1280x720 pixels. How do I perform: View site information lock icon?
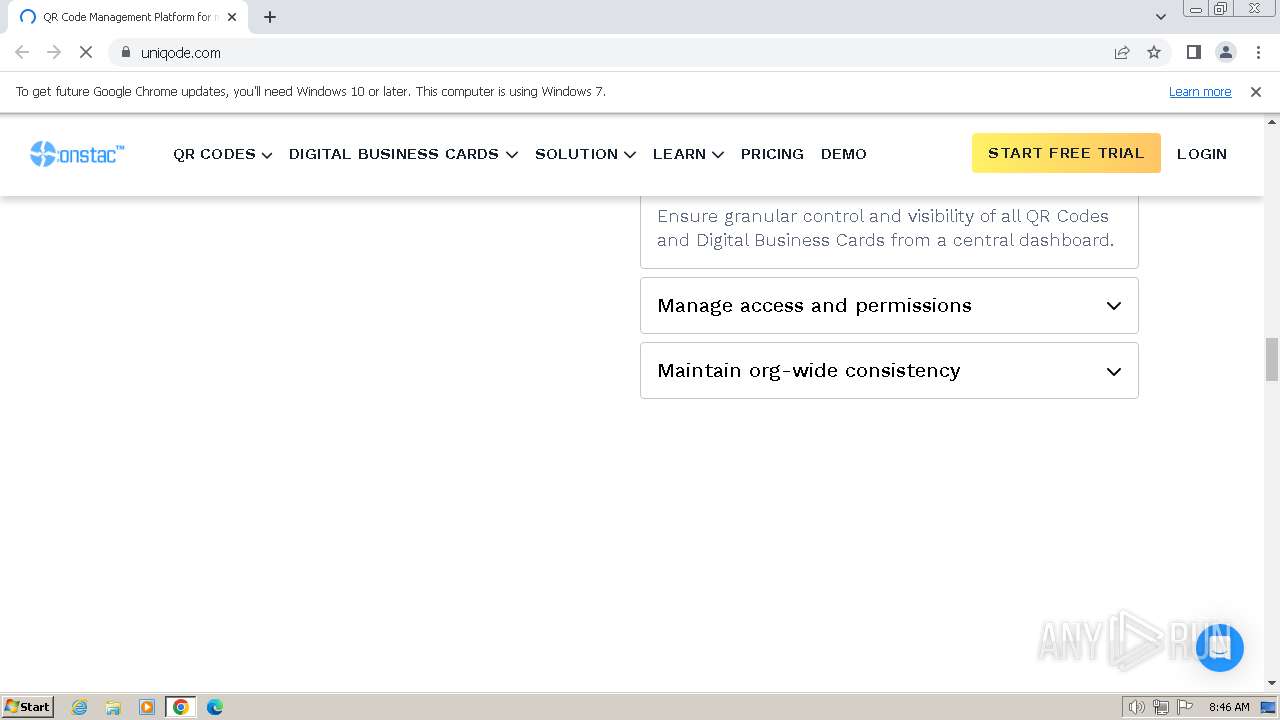(125, 52)
